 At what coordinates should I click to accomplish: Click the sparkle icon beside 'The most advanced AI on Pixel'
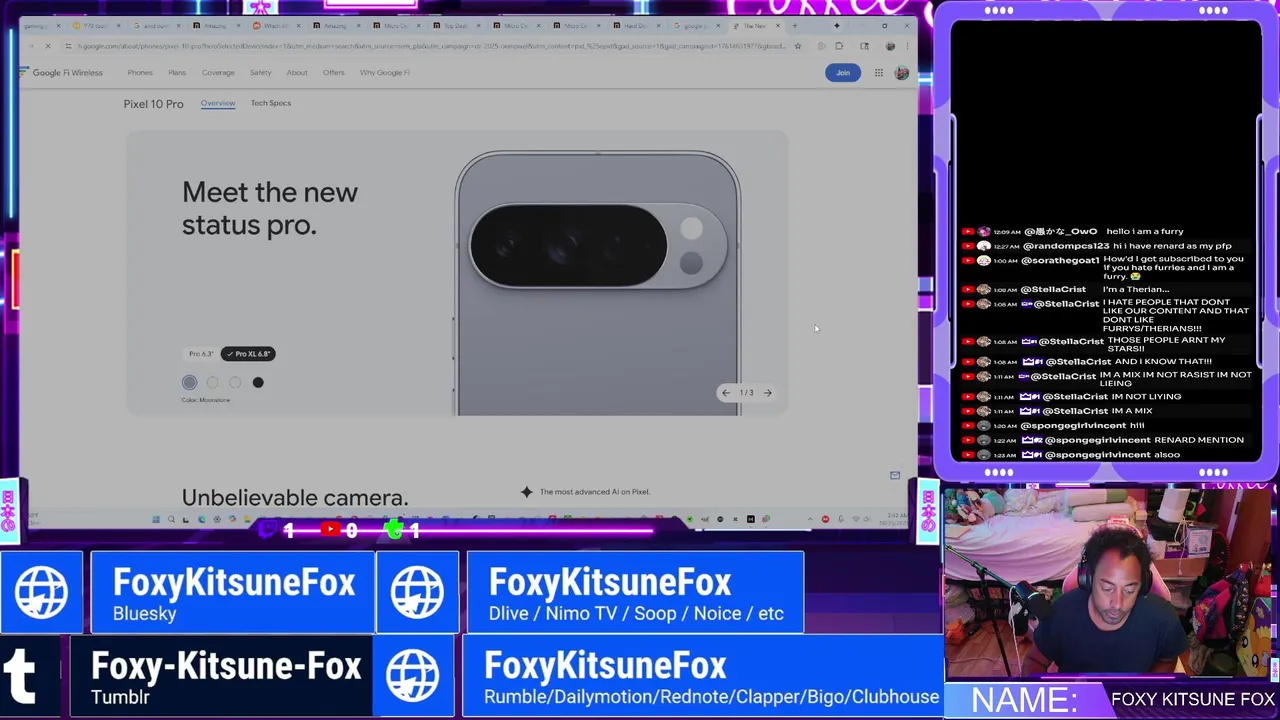(526, 492)
